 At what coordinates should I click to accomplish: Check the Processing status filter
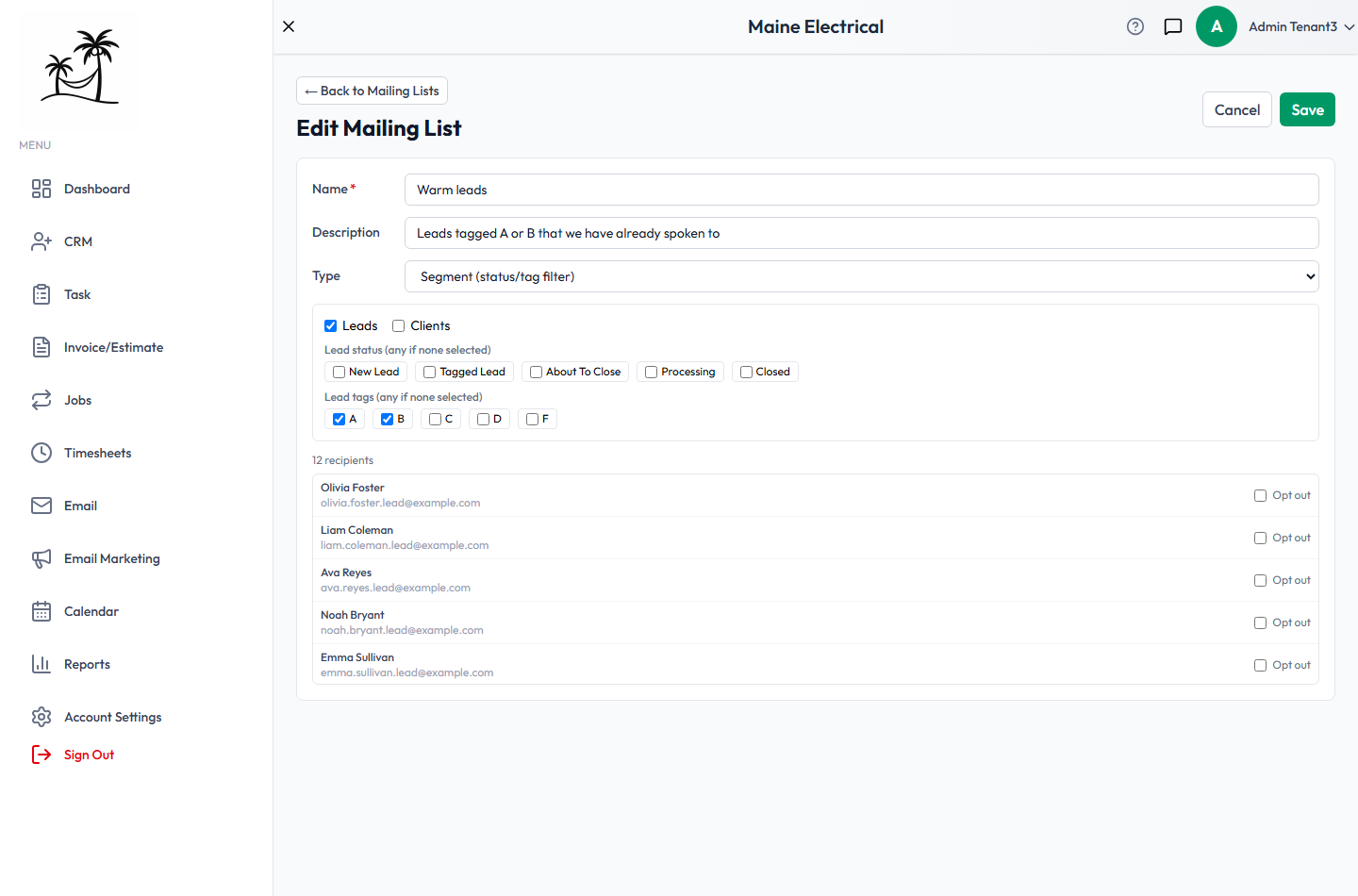[651, 372]
